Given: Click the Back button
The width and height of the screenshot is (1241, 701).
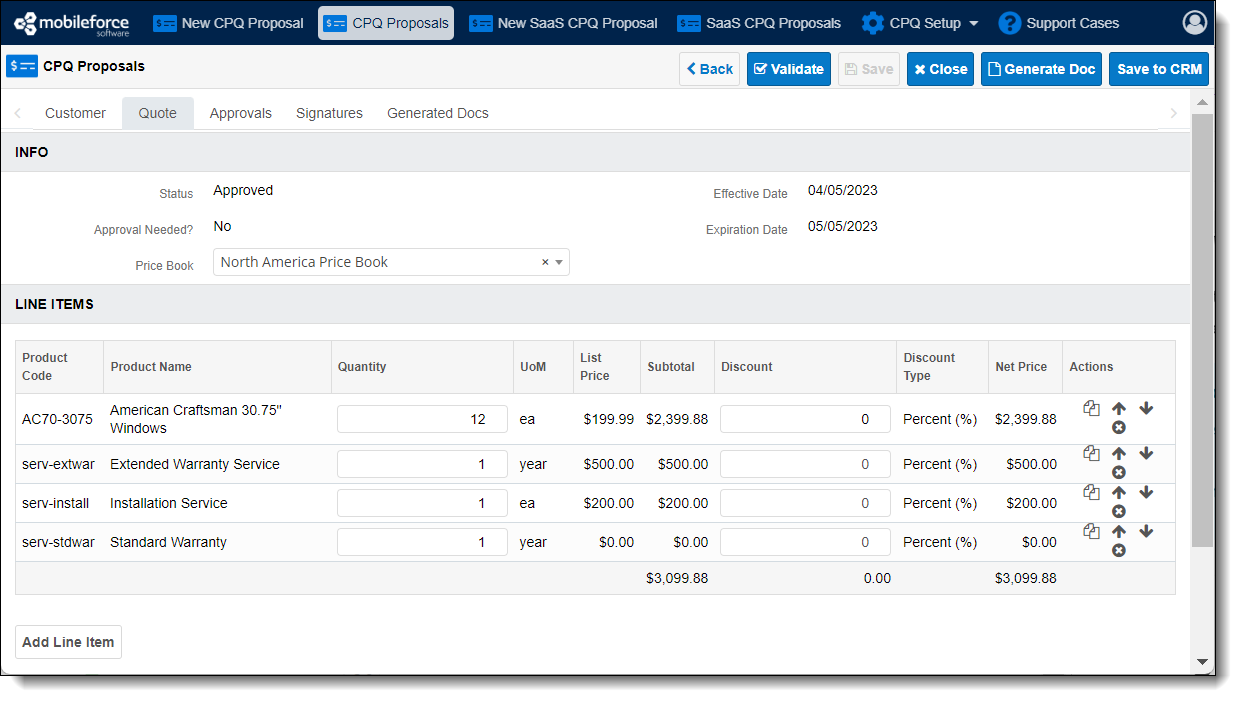Looking at the screenshot, I should pos(710,69).
